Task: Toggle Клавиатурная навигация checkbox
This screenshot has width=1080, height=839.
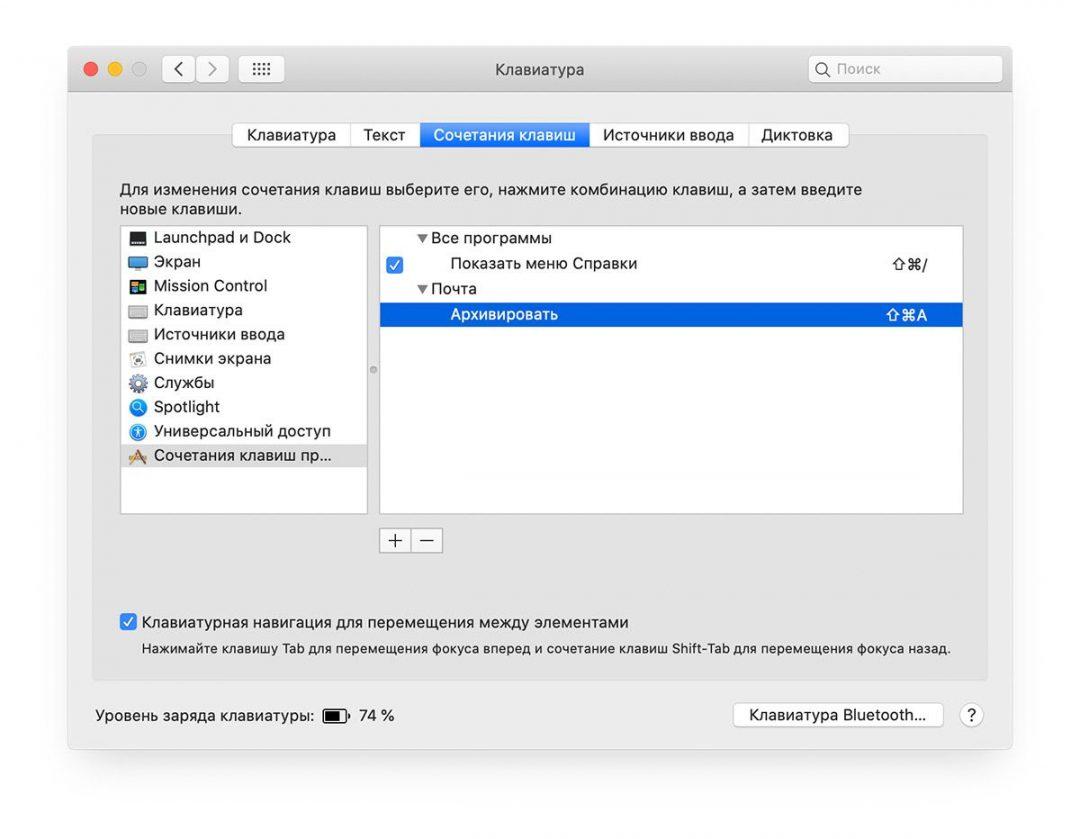Action: coord(128,622)
